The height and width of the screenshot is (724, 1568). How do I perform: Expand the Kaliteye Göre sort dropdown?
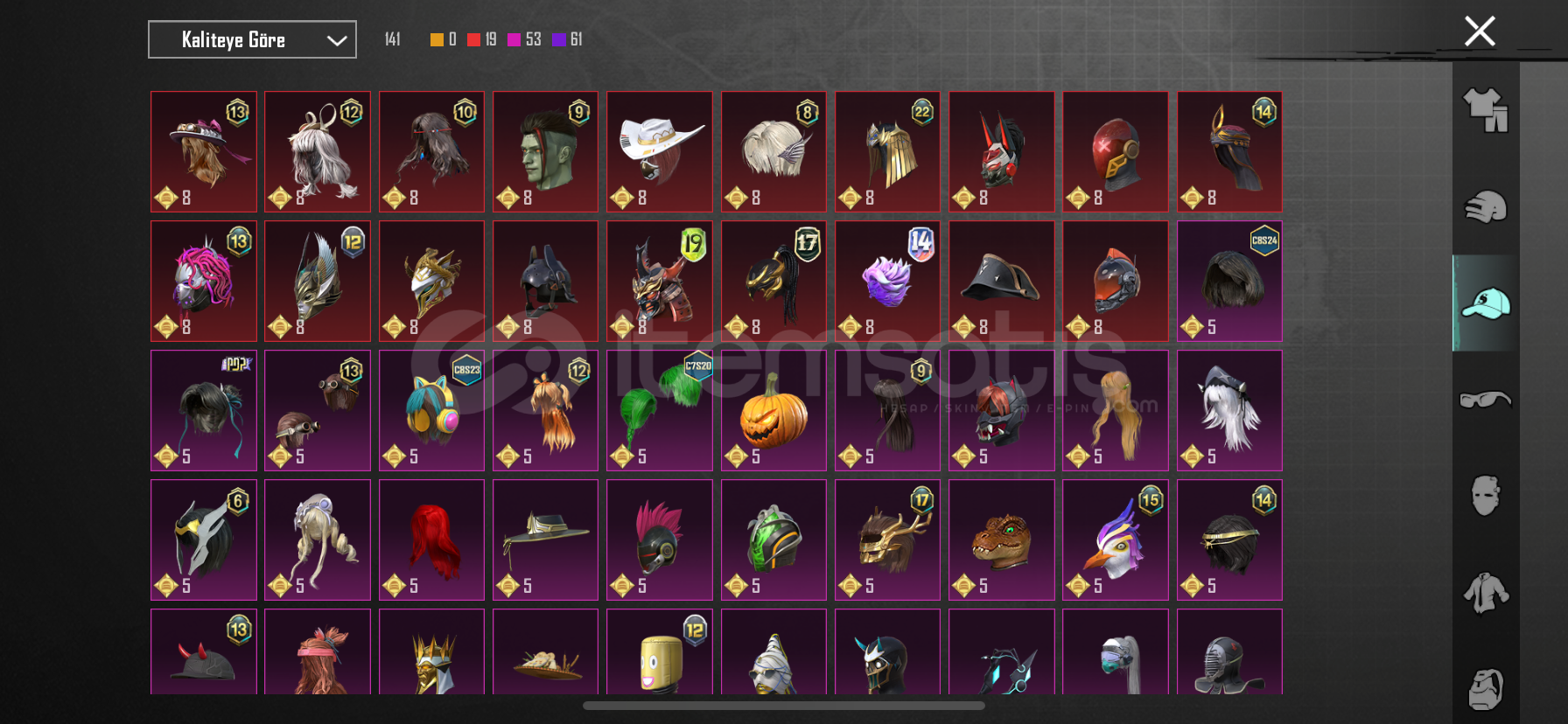pos(252,39)
